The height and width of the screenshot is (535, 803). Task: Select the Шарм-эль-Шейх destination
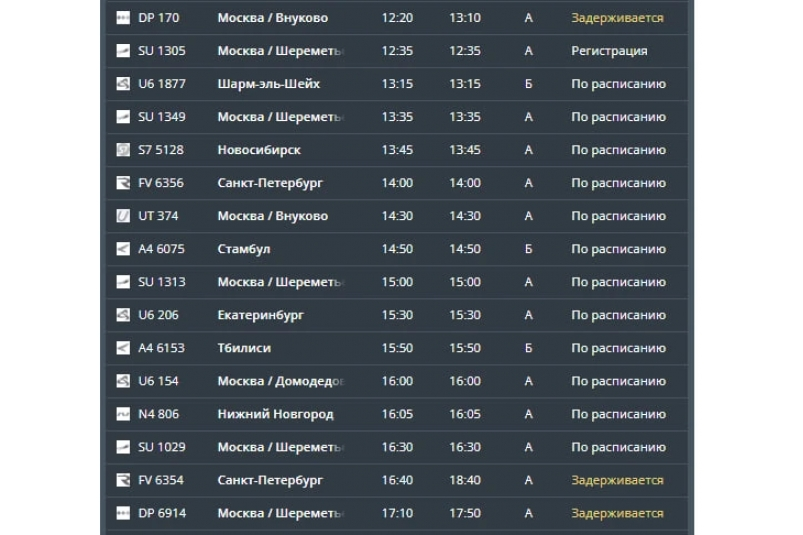click(x=268, y=84)
